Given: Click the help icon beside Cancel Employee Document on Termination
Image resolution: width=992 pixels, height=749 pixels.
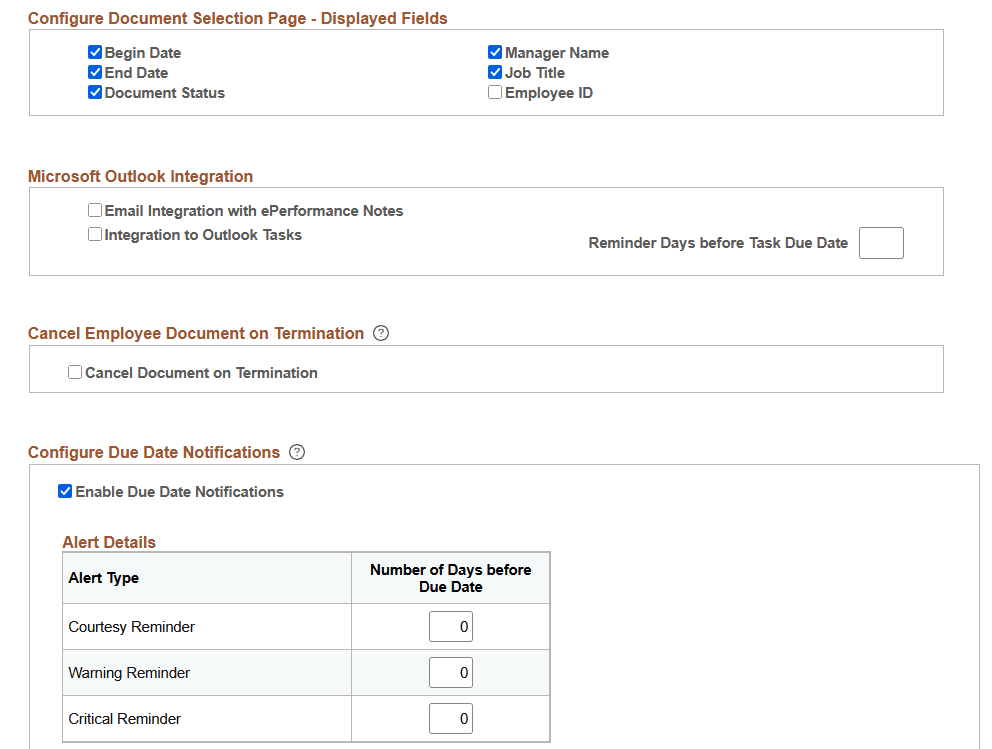Looking at the screenshot, I should pyautogui.click(x=381, y=333).
